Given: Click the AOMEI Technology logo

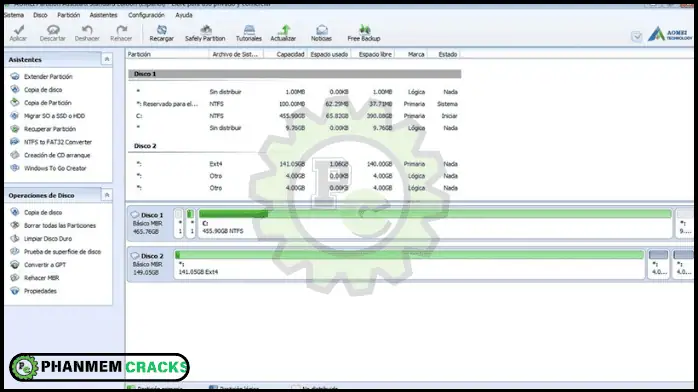Looking at the screenshot, I should (670, 34).
